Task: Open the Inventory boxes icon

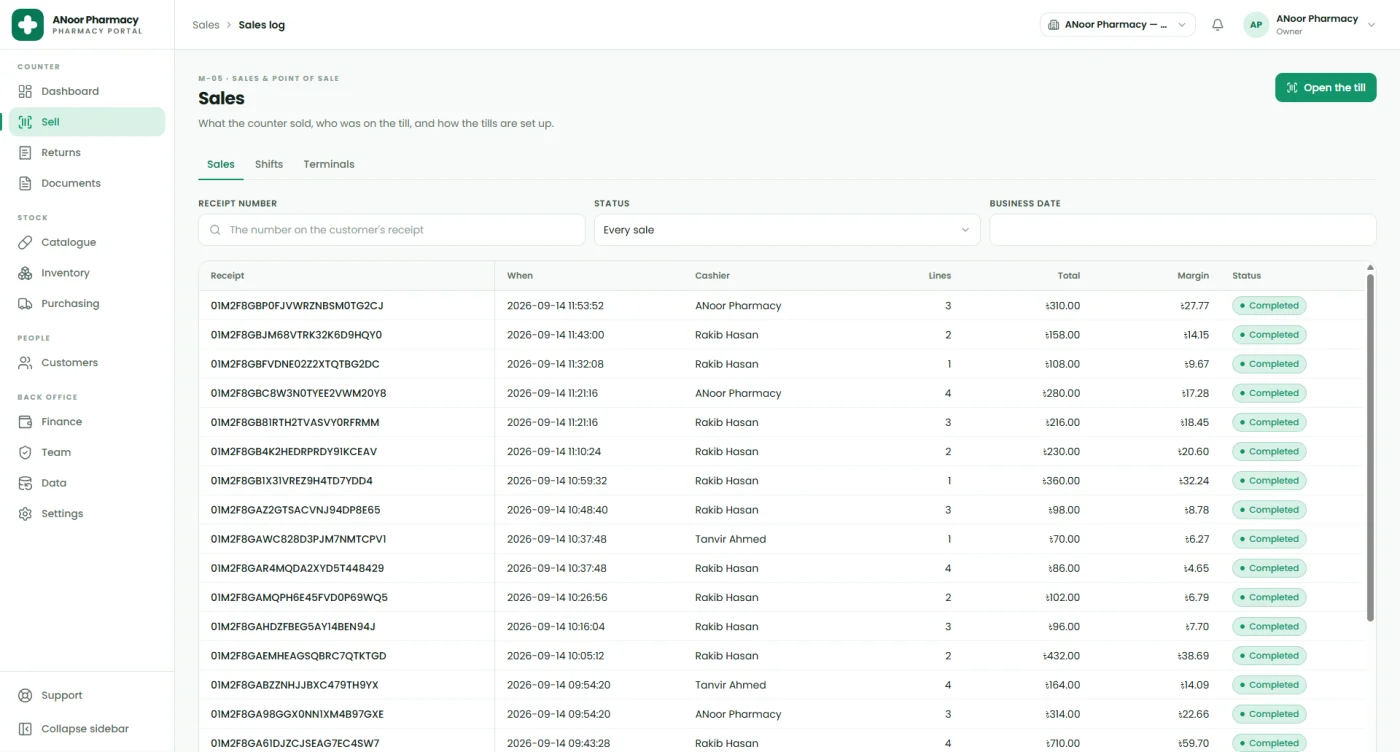Action: coord(25,273)
